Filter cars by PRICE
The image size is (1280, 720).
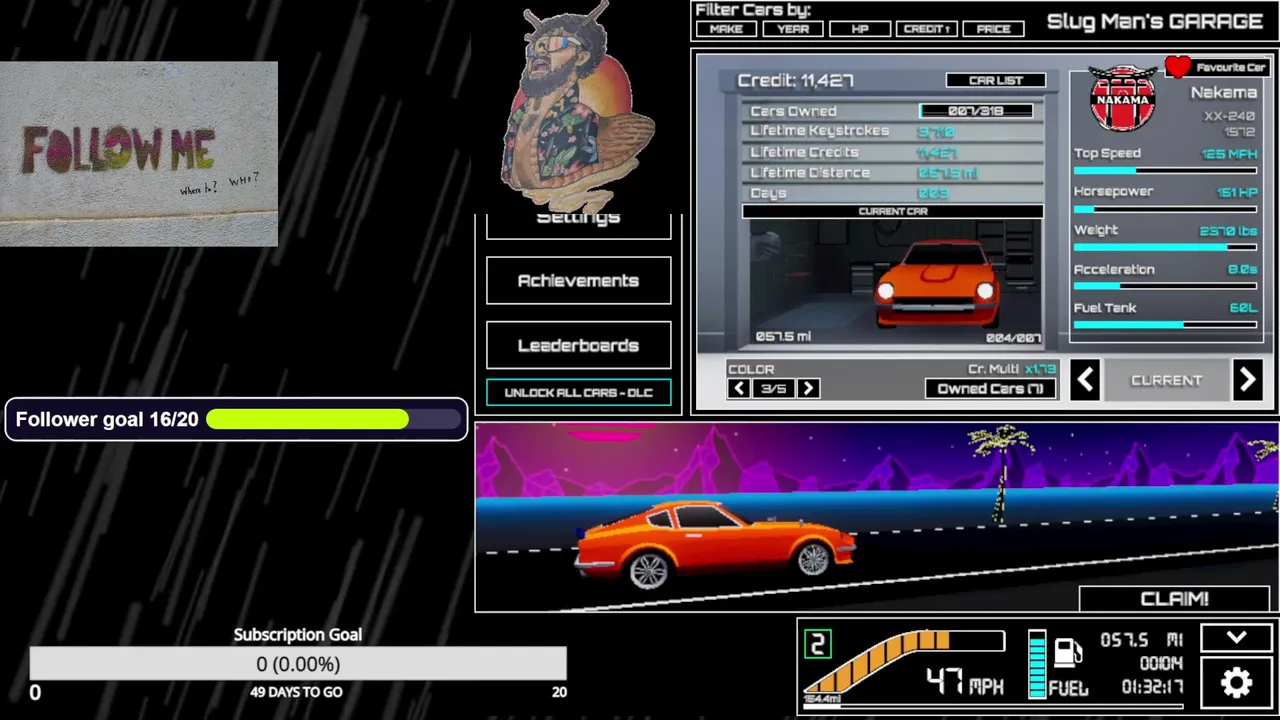pyautogui.click(x=994, y=29)
